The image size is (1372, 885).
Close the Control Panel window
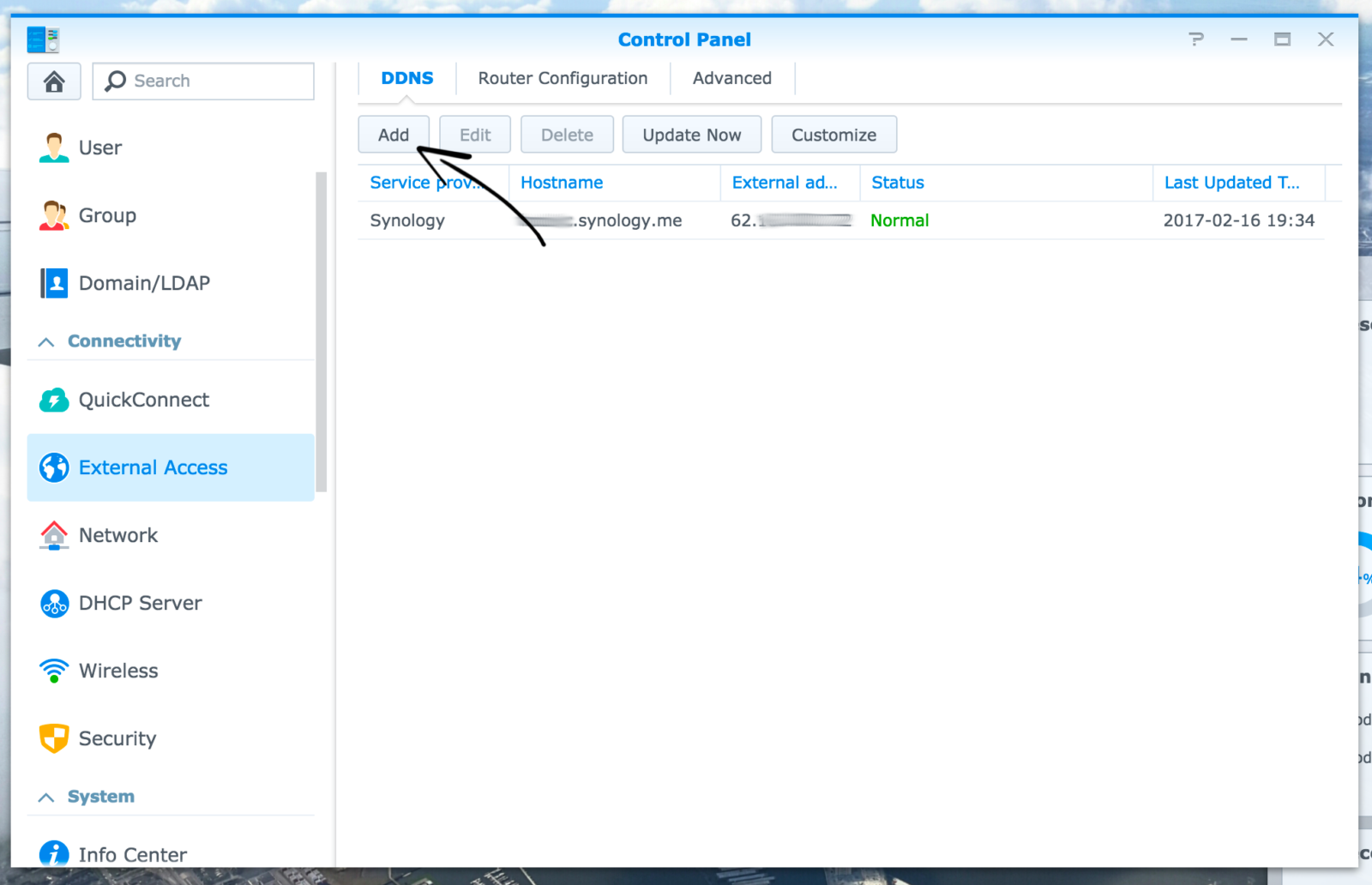click(x=1326, y=39)
